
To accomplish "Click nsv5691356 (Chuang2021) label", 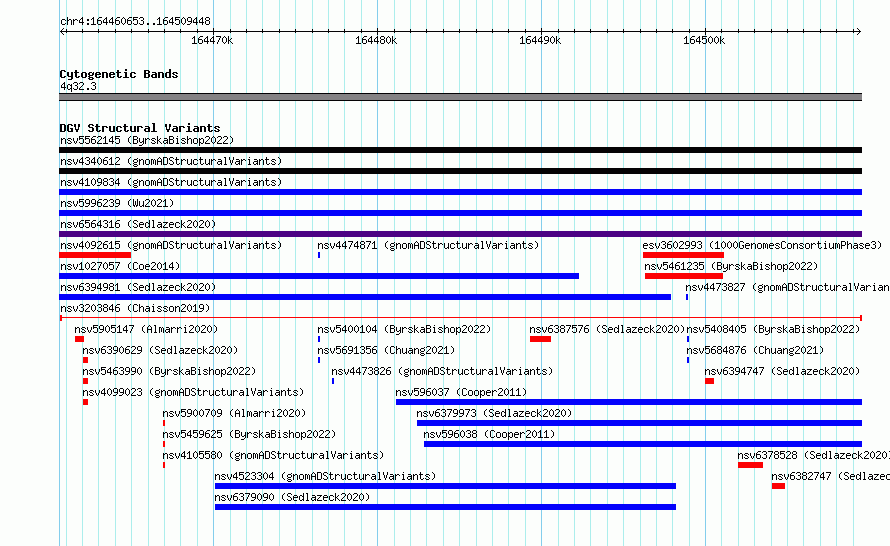I will [x=386, y=350].
